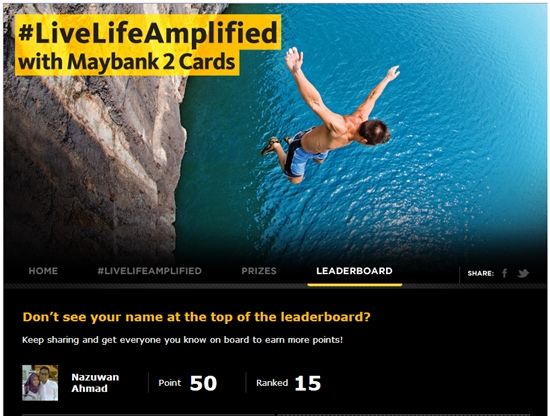
Task: Share the page via Facebook icon
Action: point(504,273)
